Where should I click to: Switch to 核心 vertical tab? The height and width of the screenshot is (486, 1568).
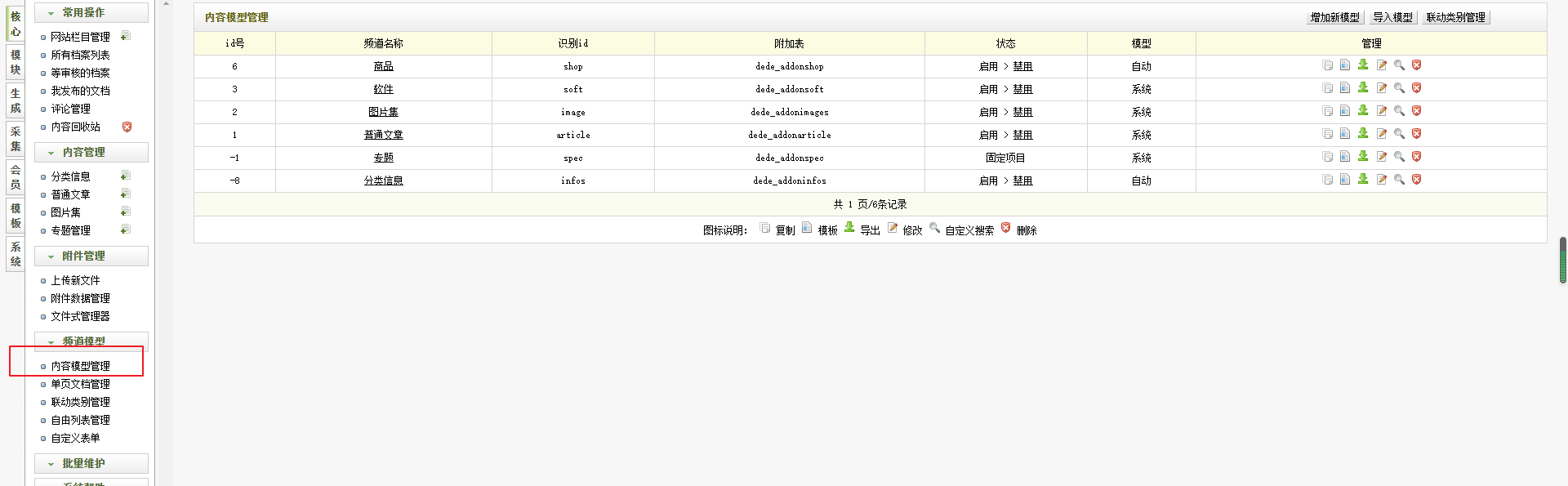point(16,24)
